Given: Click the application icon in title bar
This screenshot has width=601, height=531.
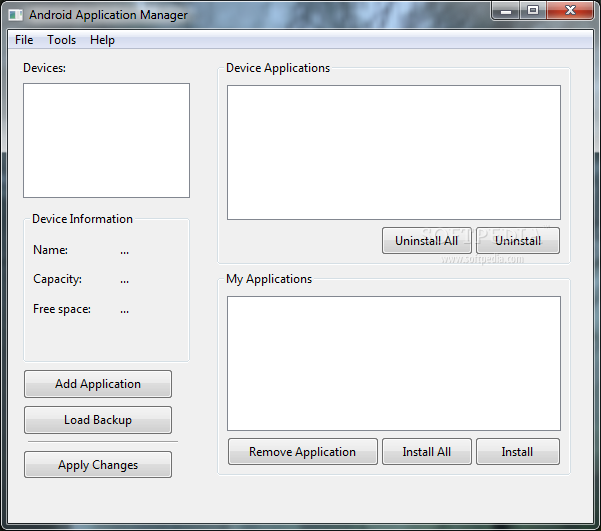Looking at the screenshot, I should [x=16, y=15].
